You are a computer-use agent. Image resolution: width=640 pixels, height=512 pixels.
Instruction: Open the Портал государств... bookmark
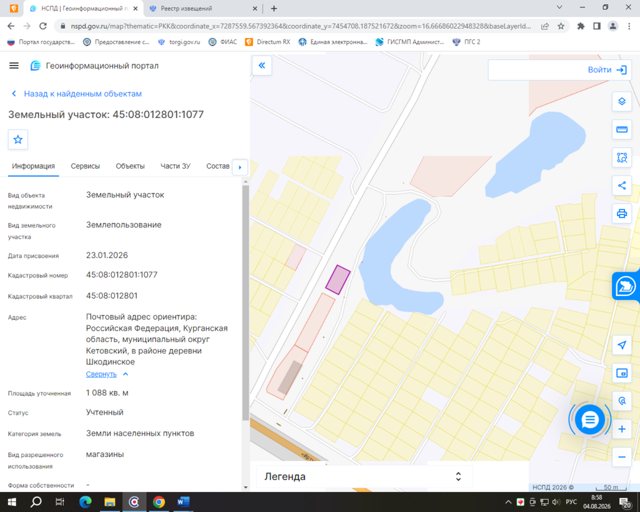tap(42, 42)
